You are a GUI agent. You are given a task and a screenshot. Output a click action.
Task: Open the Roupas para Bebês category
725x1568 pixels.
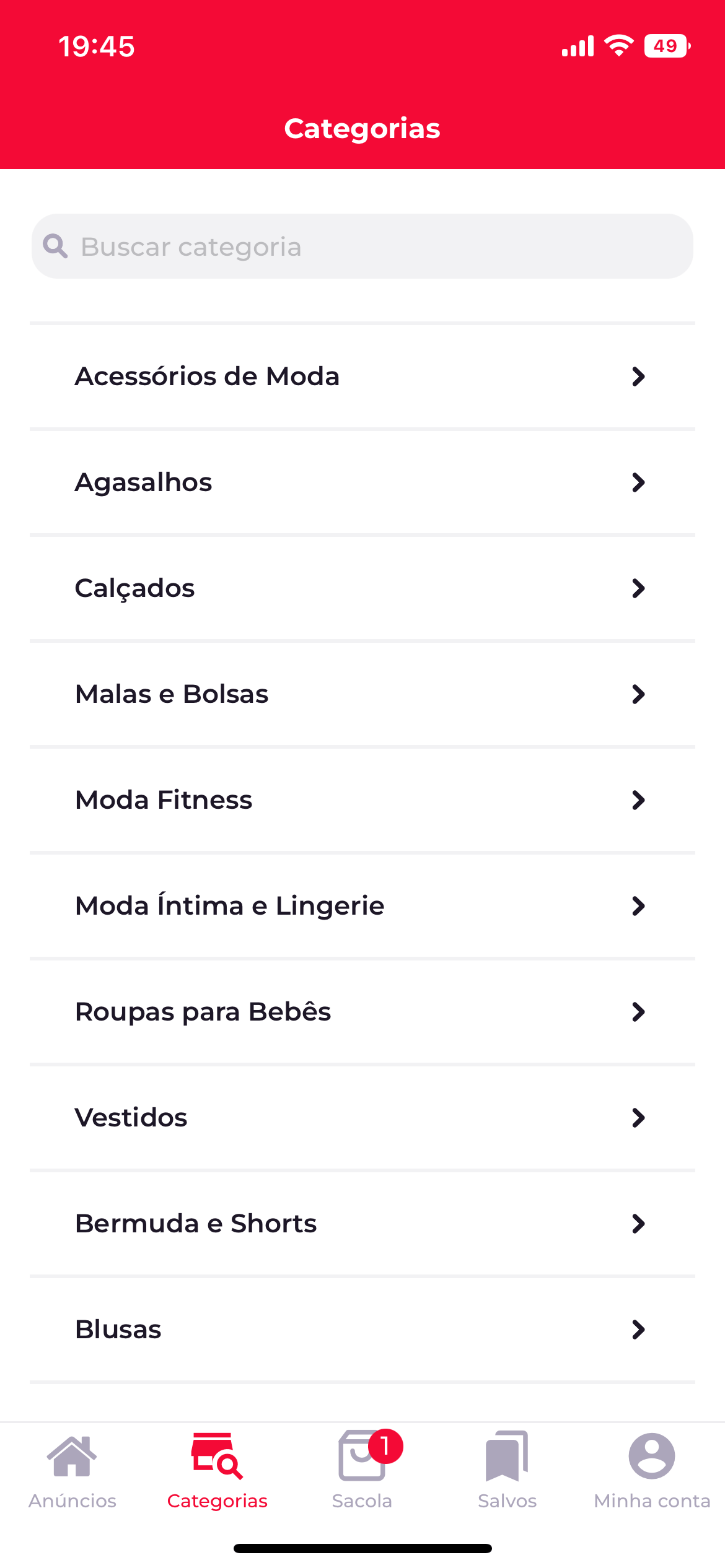tap(362, 1012)
